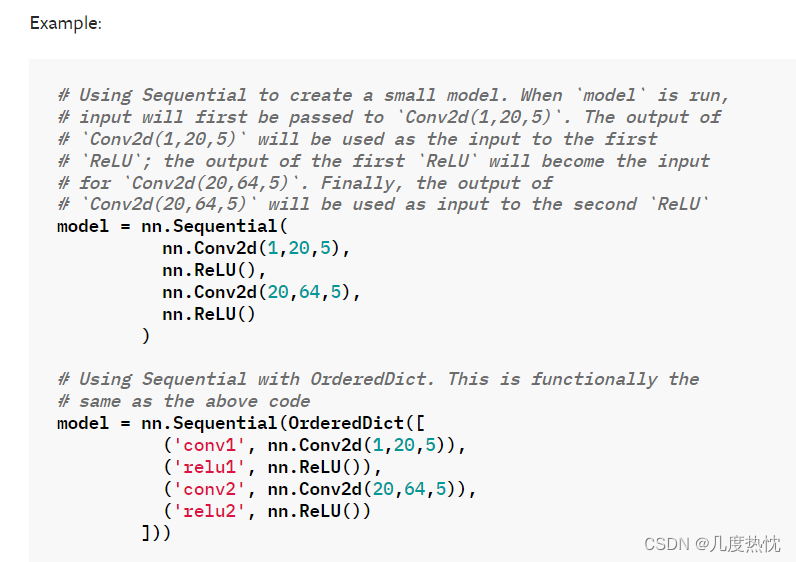Click the nn.Conv2d(1,20,5) line in first model
Image resolution: width=796 pixels, height=562 pixels.
click(x=256, y=248)
